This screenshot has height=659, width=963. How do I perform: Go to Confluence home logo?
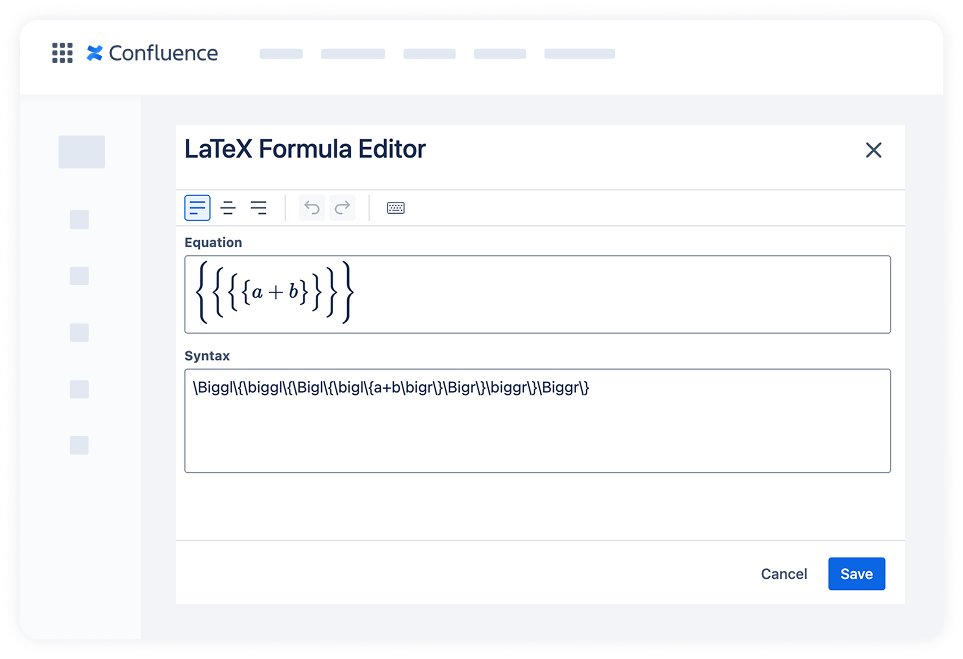pyautogui.click(x=152, y=53)
